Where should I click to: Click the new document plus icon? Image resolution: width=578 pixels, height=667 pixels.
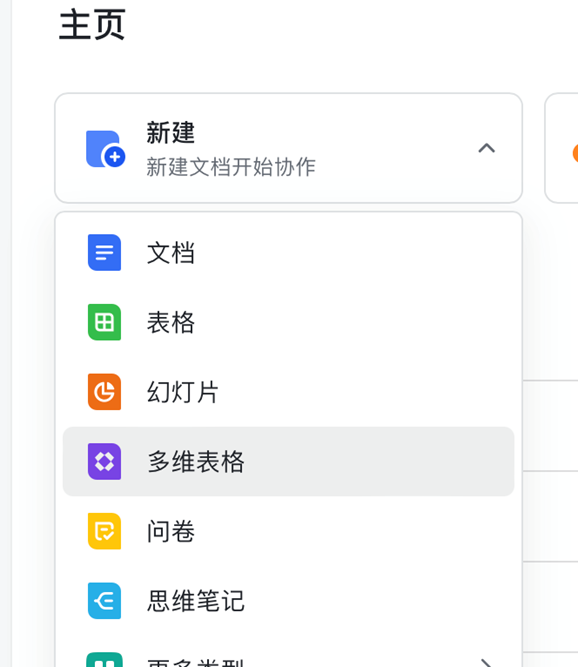tap(105, 149)
